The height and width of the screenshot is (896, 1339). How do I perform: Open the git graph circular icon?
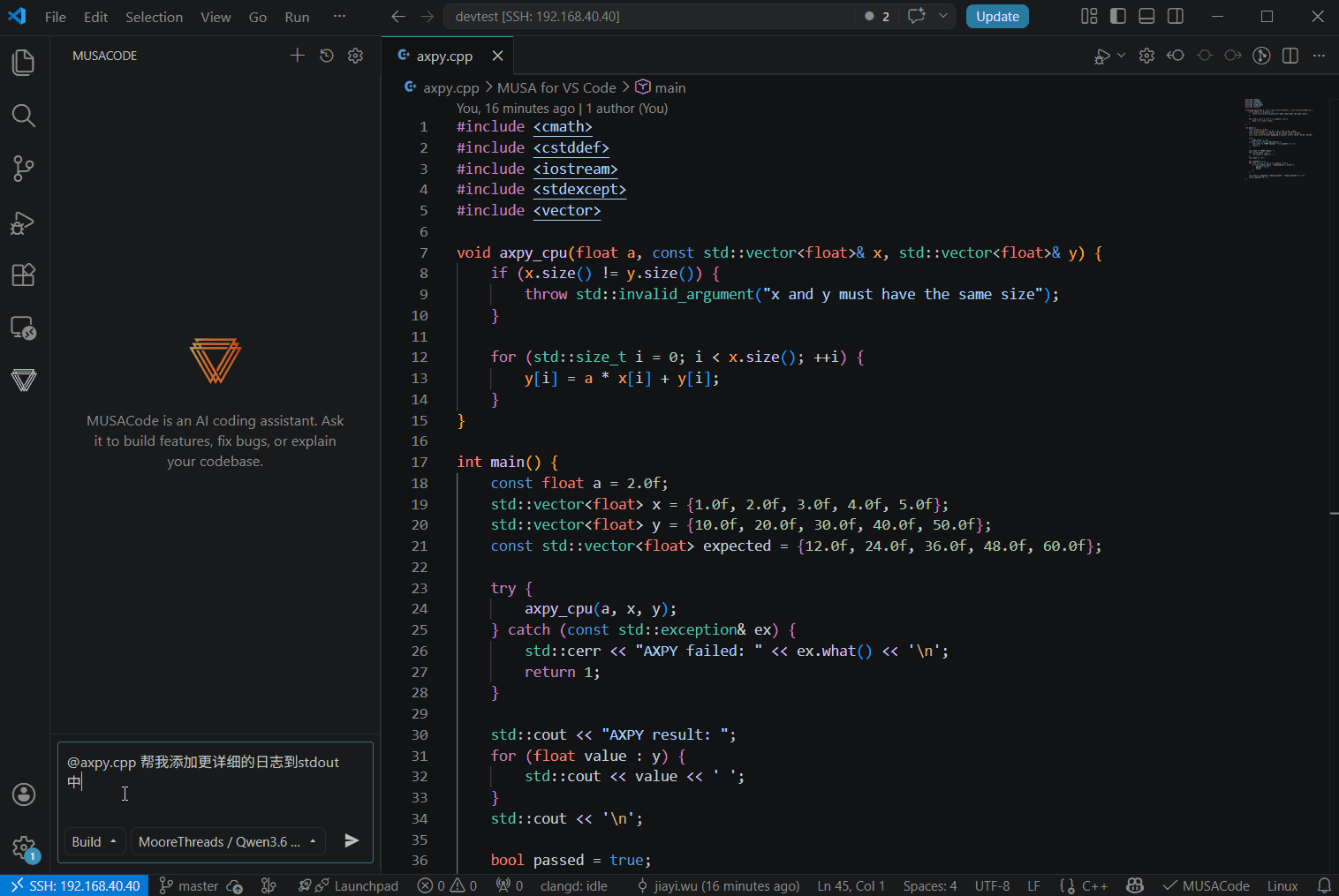(1262, 56)
